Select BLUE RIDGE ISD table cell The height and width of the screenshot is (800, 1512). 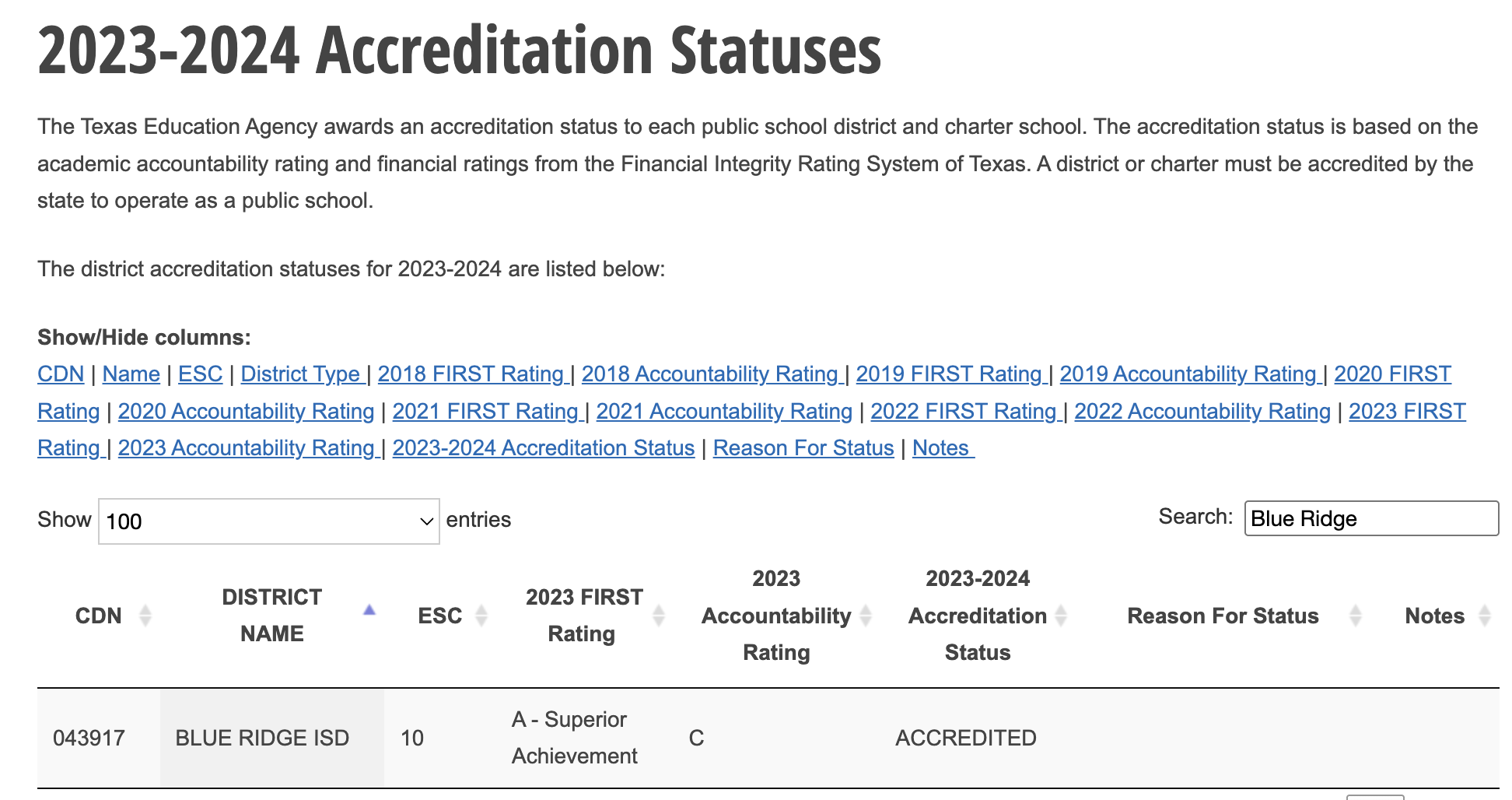point(263,738)
